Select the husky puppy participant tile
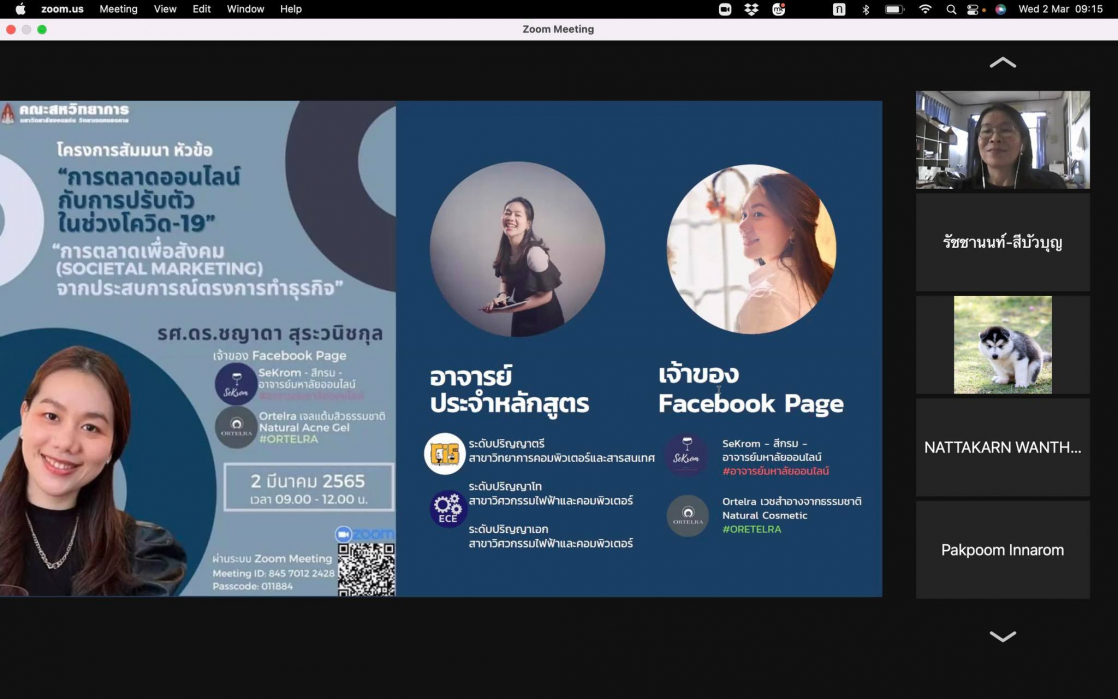The width and height of the screenshot is (1118, 699). coord(1002,345)
